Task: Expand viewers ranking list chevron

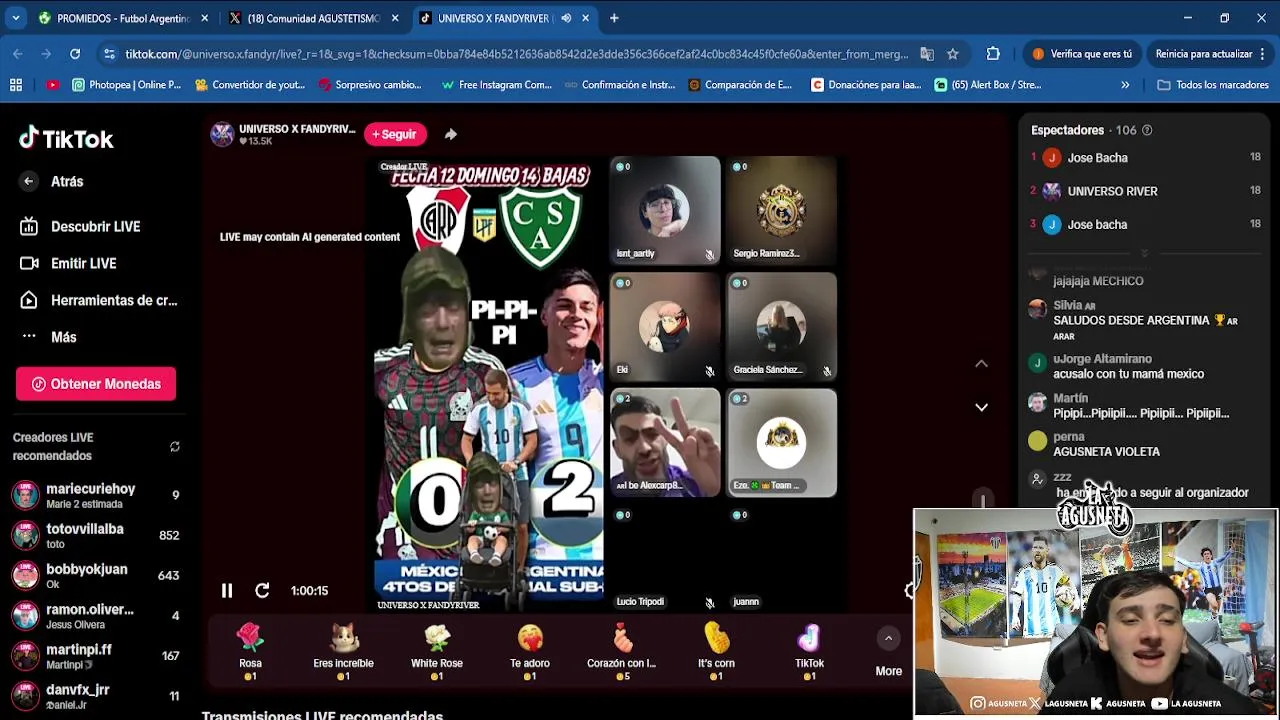Action: coord(1145,254)
